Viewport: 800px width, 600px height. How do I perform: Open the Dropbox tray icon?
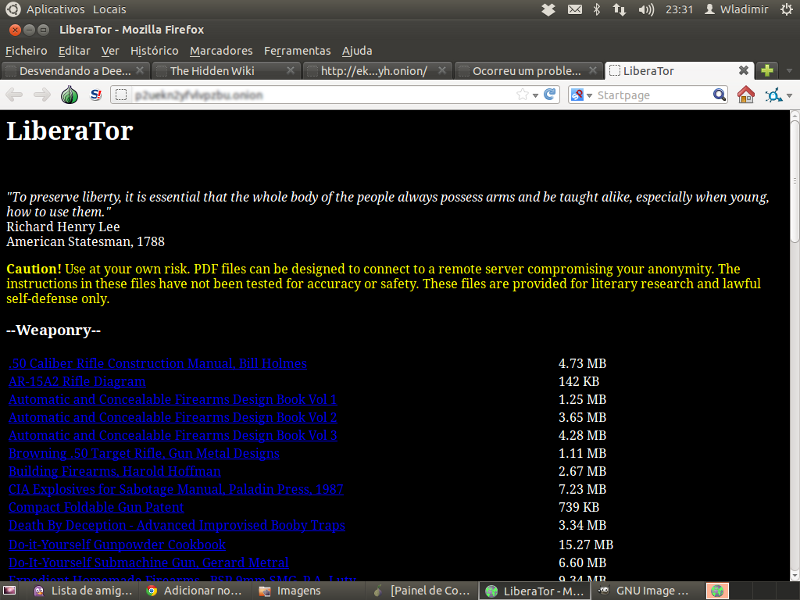[x=548, y=9]
